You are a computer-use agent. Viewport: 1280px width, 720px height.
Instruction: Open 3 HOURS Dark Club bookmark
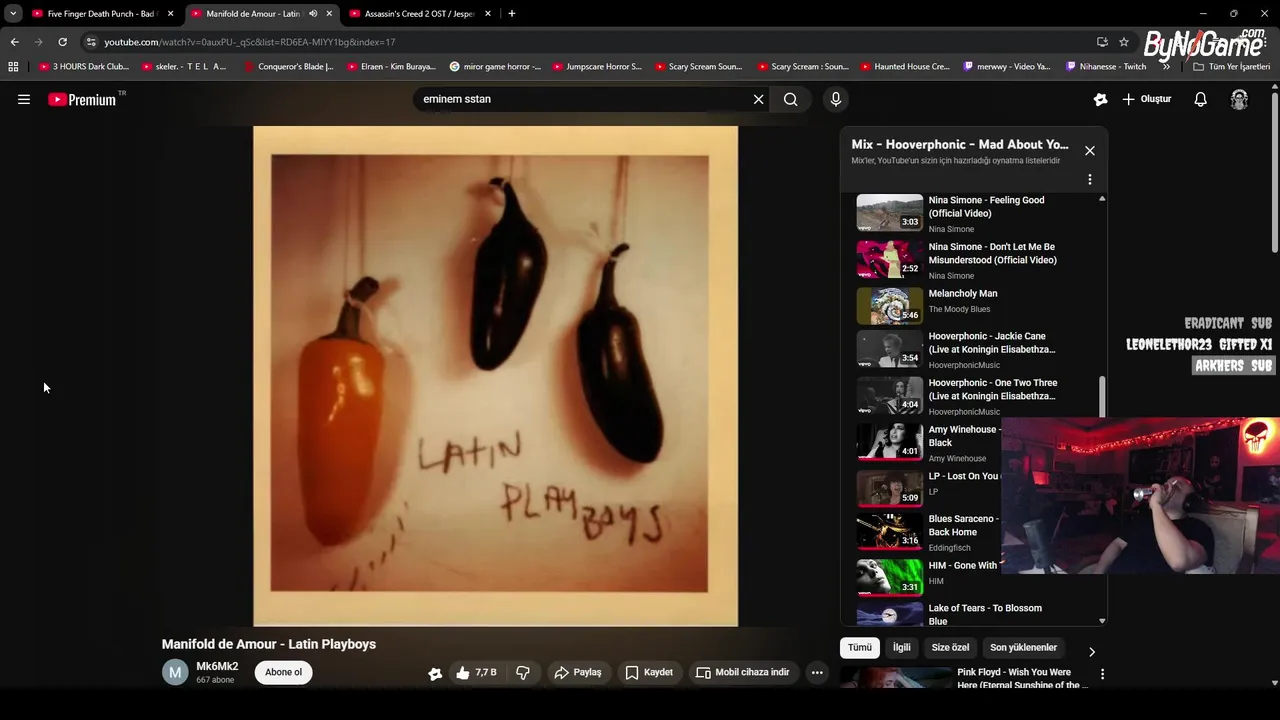click(84, 67)
